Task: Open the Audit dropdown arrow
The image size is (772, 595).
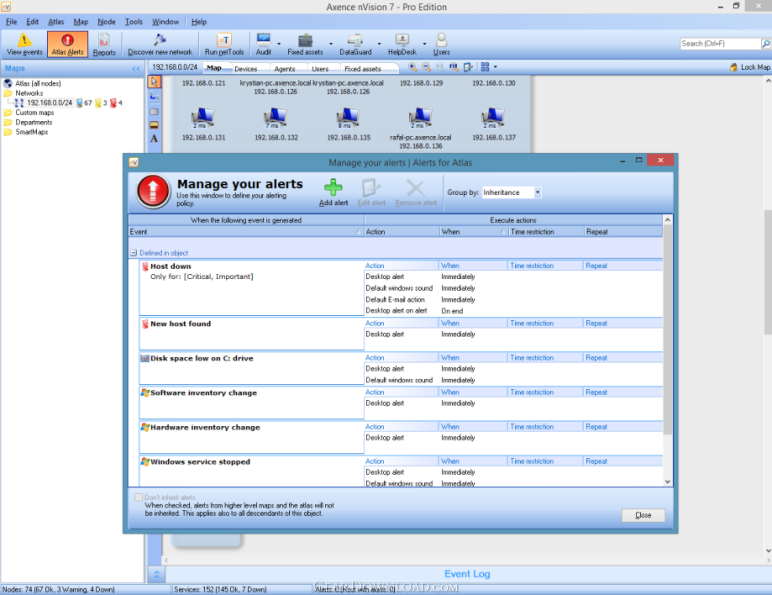Action: (x=279, y=44)
